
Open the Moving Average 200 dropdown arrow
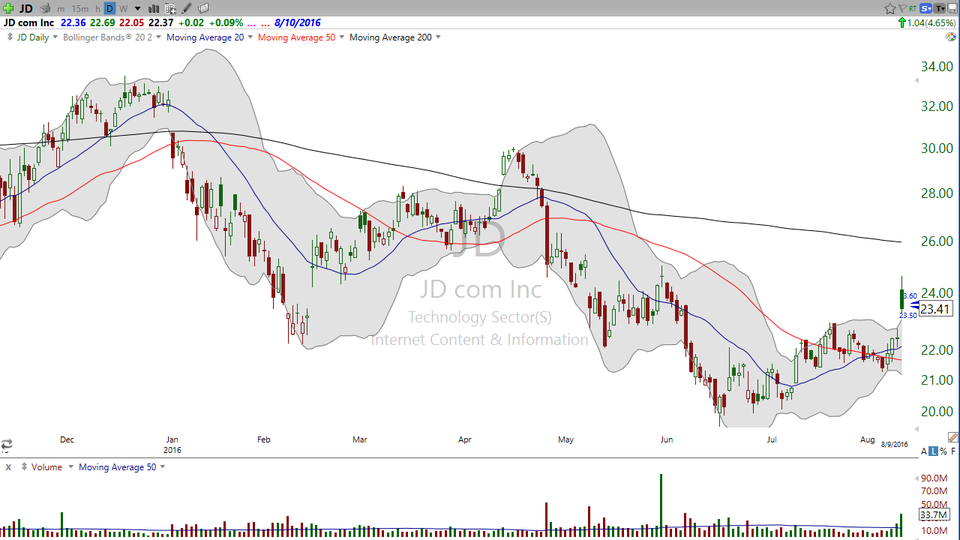point(438,37)
